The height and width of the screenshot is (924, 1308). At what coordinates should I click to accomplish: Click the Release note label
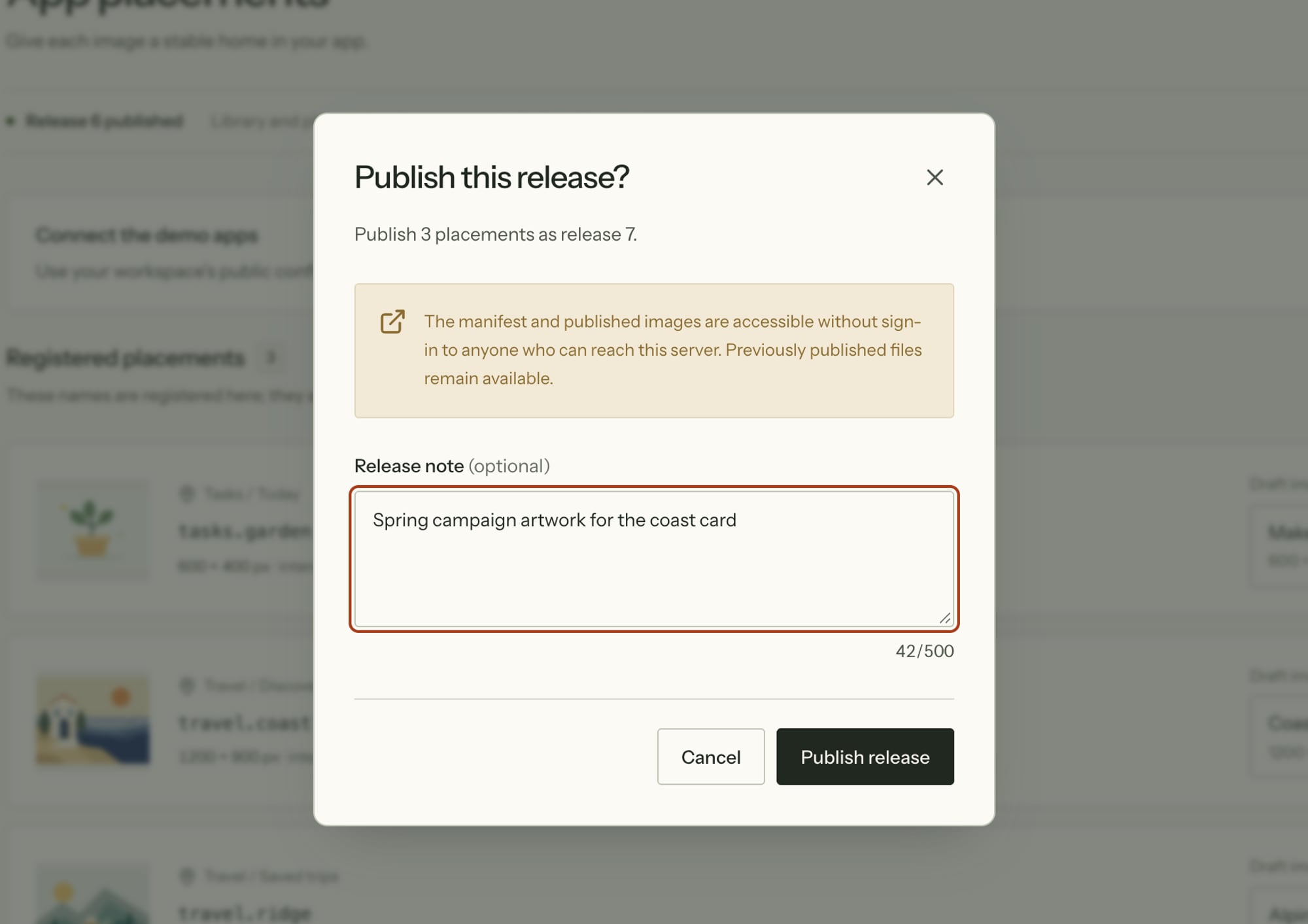(452, 466)
